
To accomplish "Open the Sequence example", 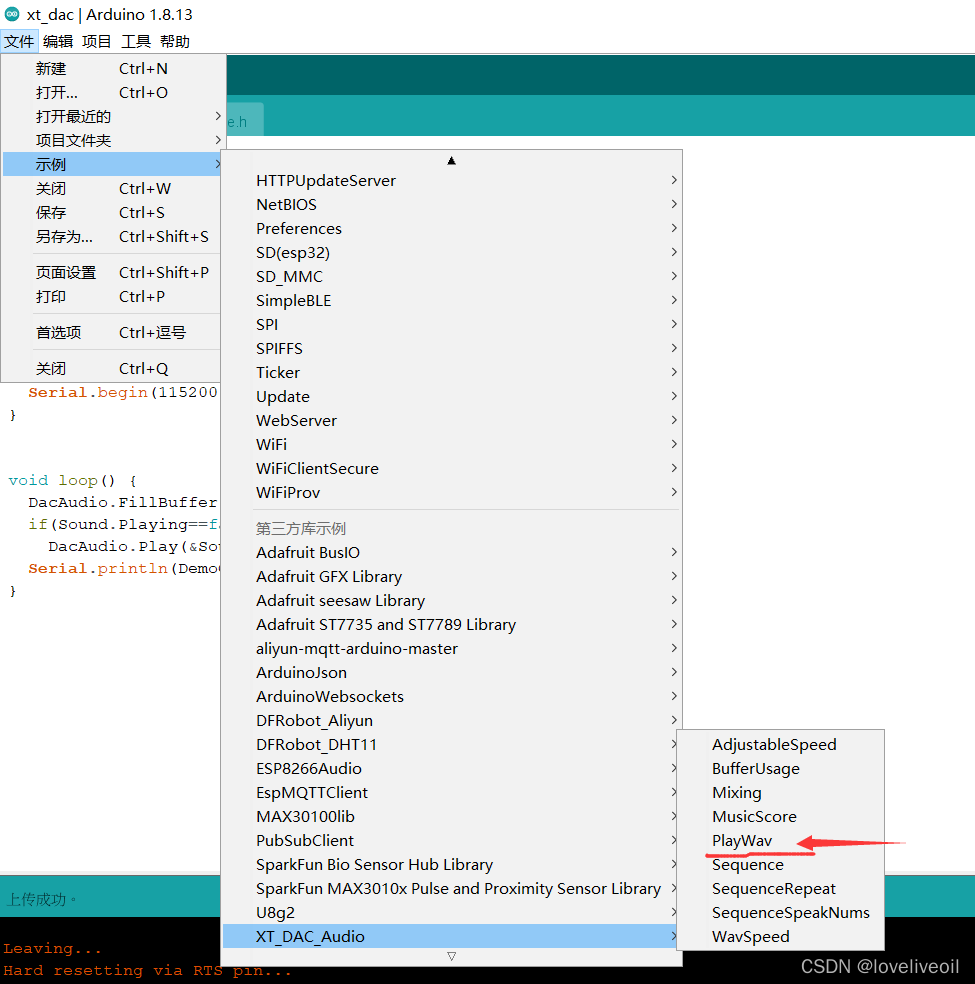I will coord(781,864).
